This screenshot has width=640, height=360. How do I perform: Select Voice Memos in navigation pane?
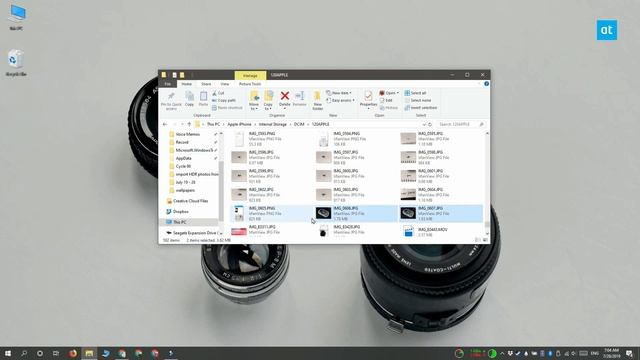(188, 134)
